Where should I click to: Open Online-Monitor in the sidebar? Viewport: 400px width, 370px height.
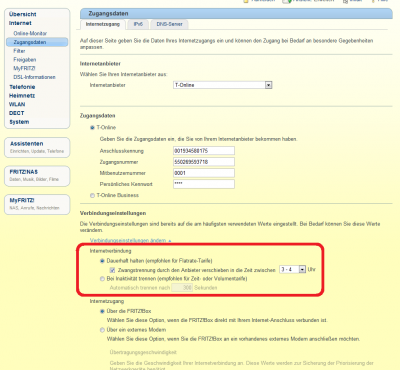click(x=30, y=33)
